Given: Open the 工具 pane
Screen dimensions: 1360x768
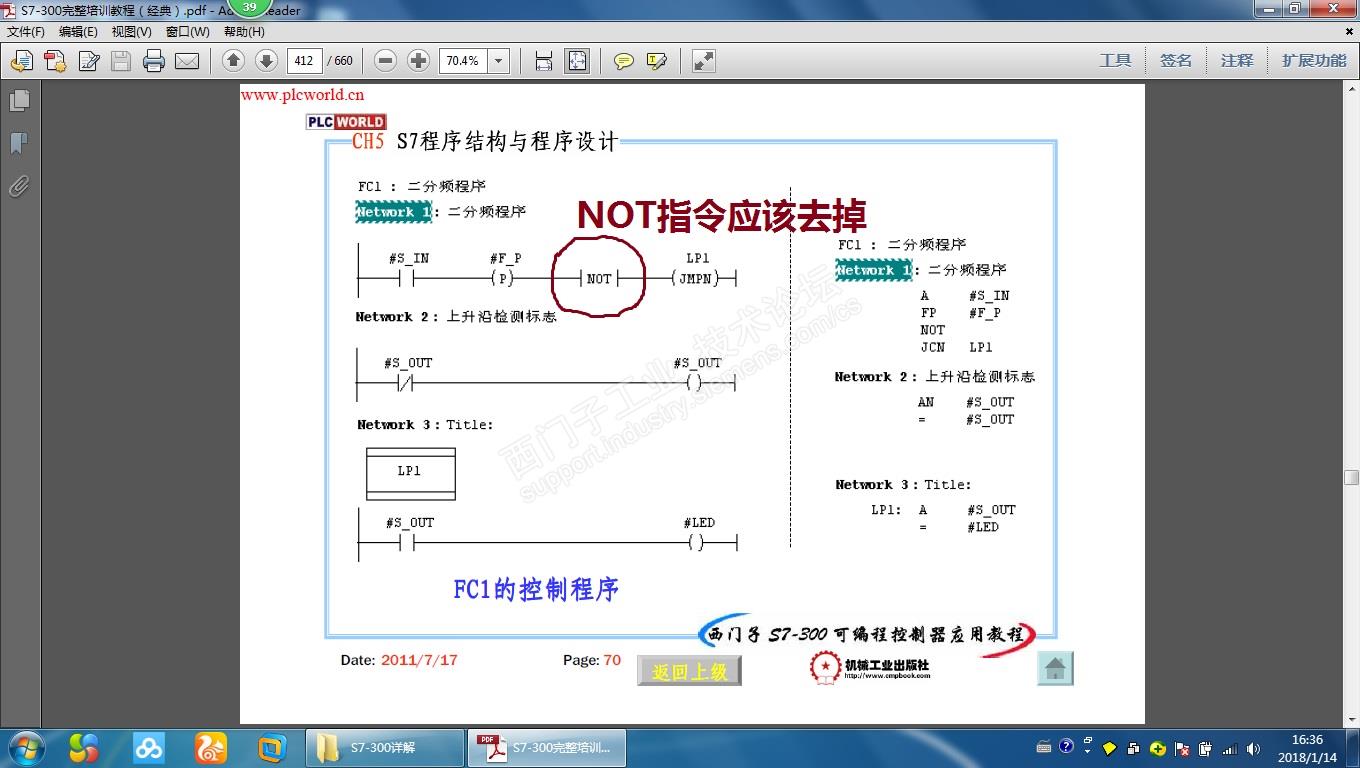Looking at the screenshot, I should click(1116, 61).
